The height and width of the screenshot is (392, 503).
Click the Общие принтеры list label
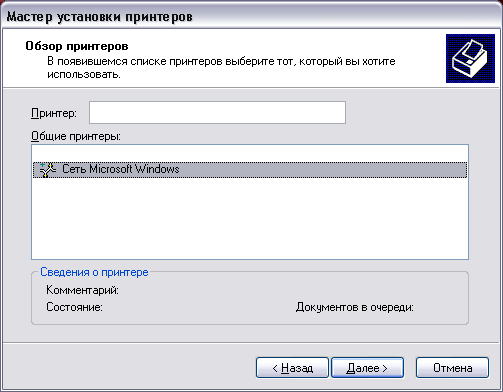point(76,136)
